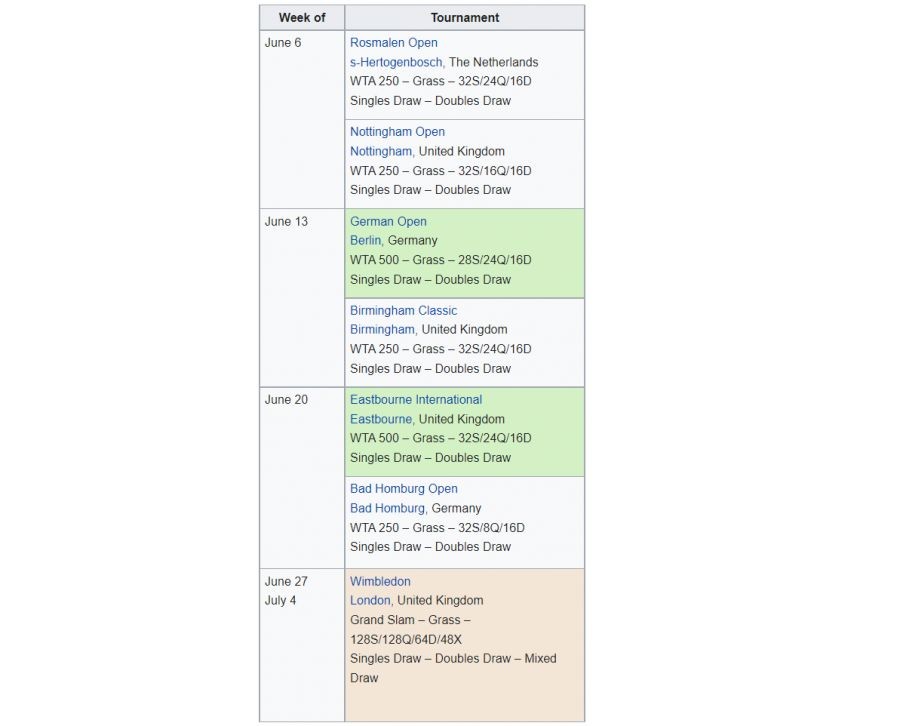Click the Eastbourne city link
The image size is (900, 726).
[x=380, y=419]
